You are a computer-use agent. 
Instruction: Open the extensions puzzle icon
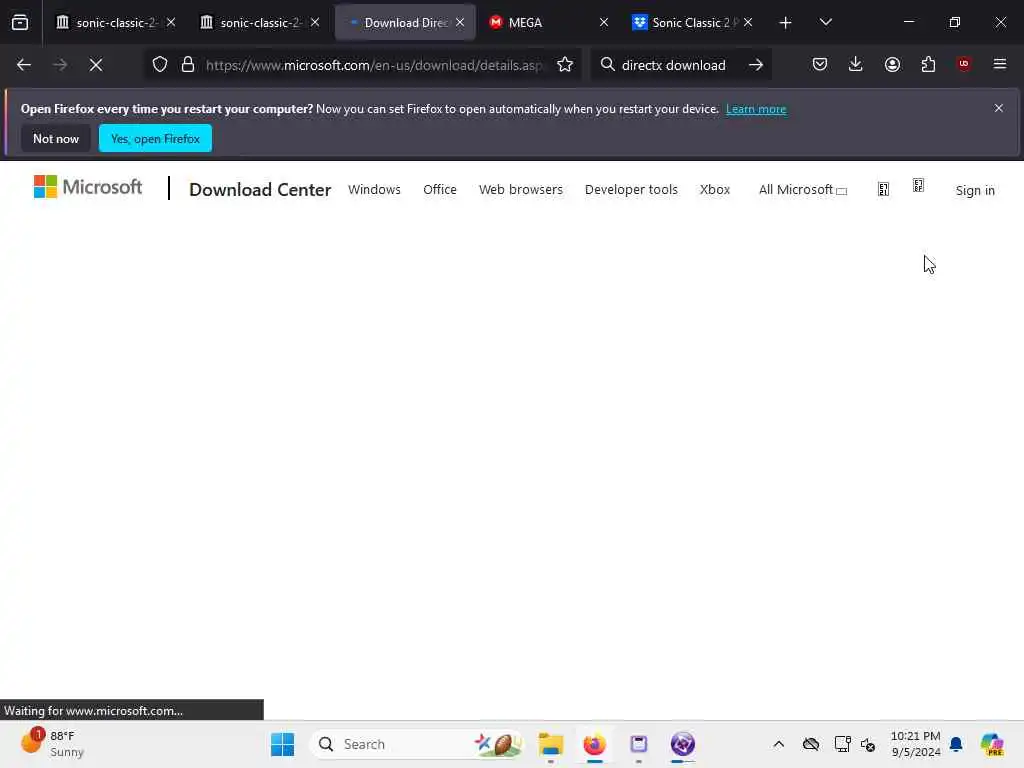928,64
